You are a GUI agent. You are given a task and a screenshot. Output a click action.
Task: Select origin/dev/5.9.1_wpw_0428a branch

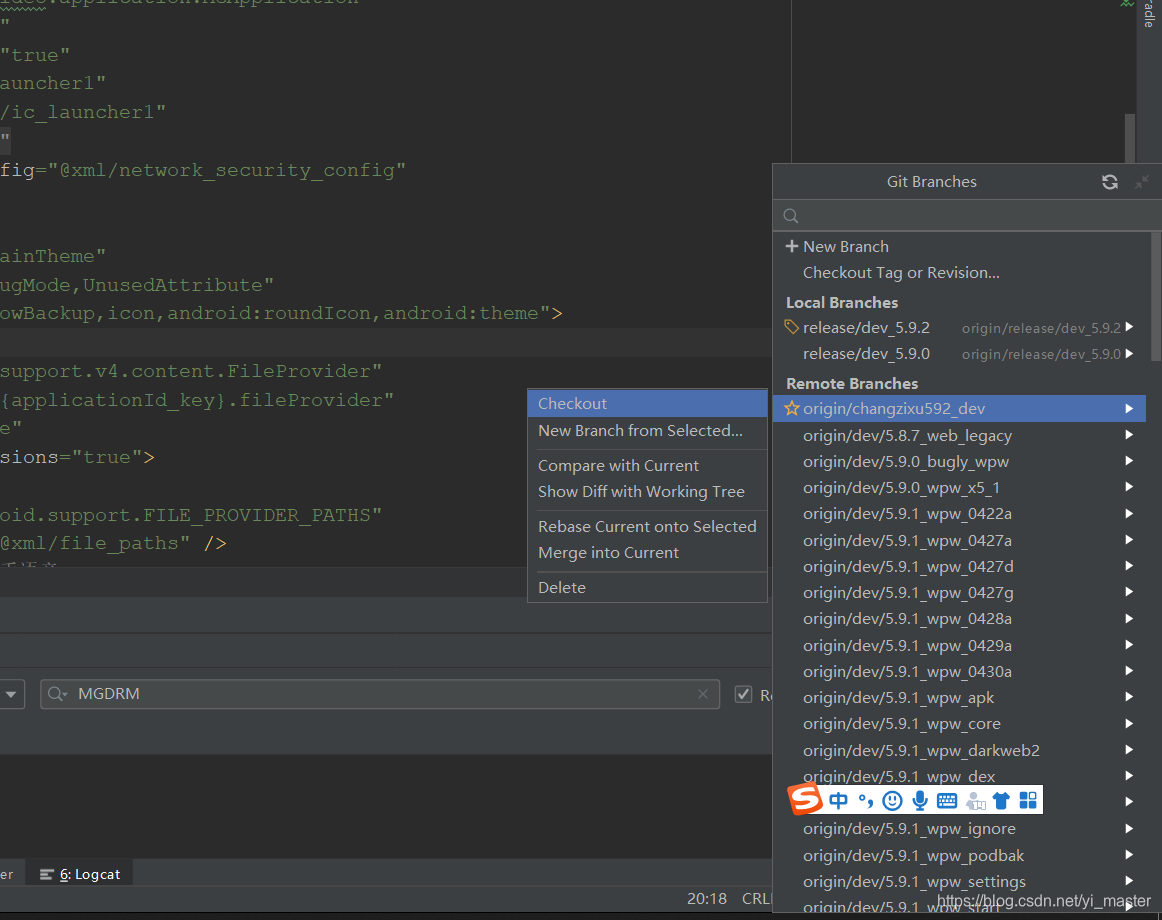(959, 618)
